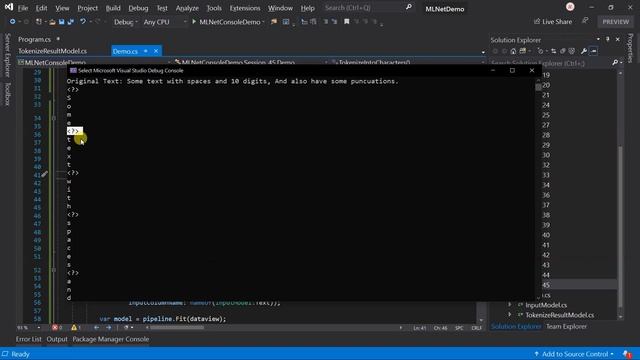640x360 pixels.
Task: Click the Live Share button
Action: coord(553,22)
